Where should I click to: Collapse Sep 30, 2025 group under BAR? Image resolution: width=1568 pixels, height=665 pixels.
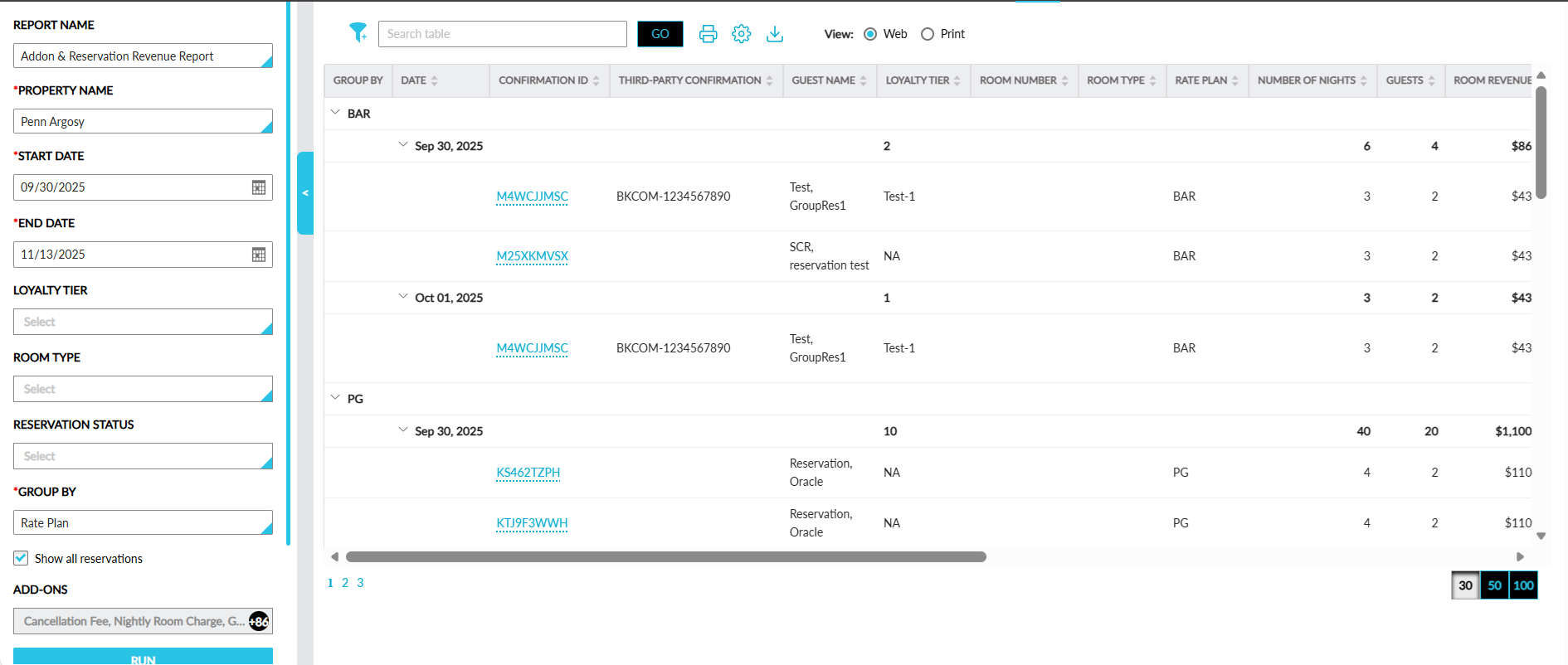403,144
